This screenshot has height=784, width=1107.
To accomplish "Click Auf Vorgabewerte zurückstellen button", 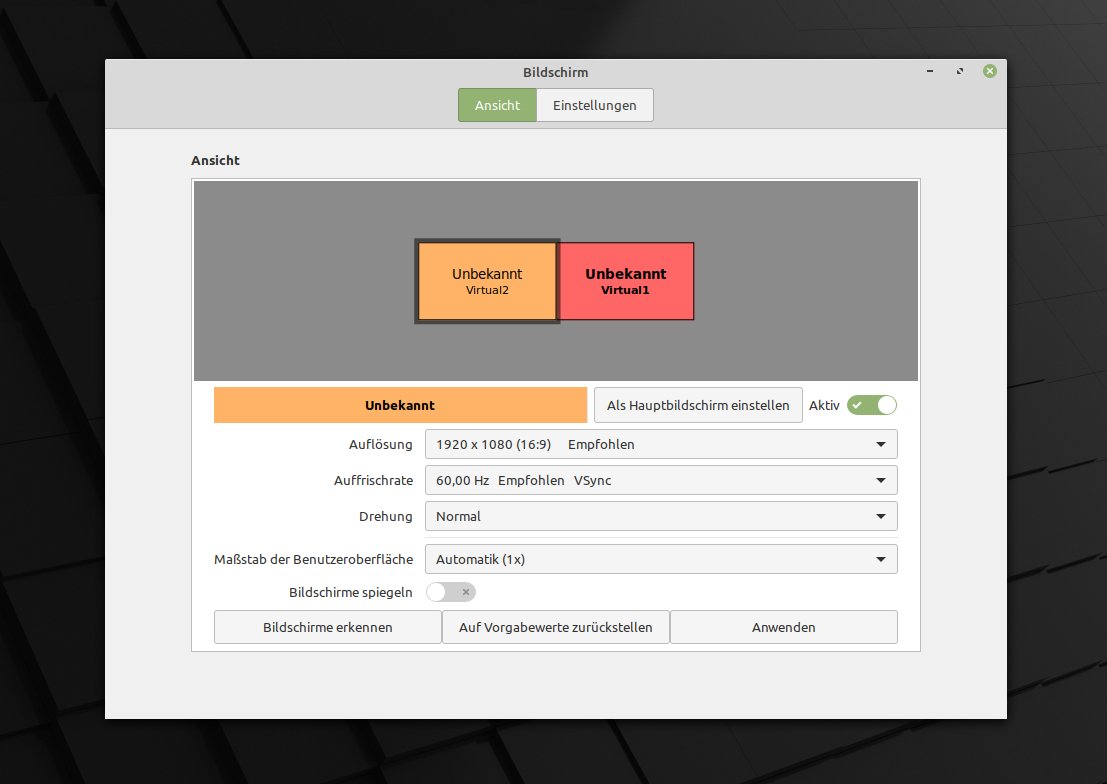I will [x=556, y=627].
